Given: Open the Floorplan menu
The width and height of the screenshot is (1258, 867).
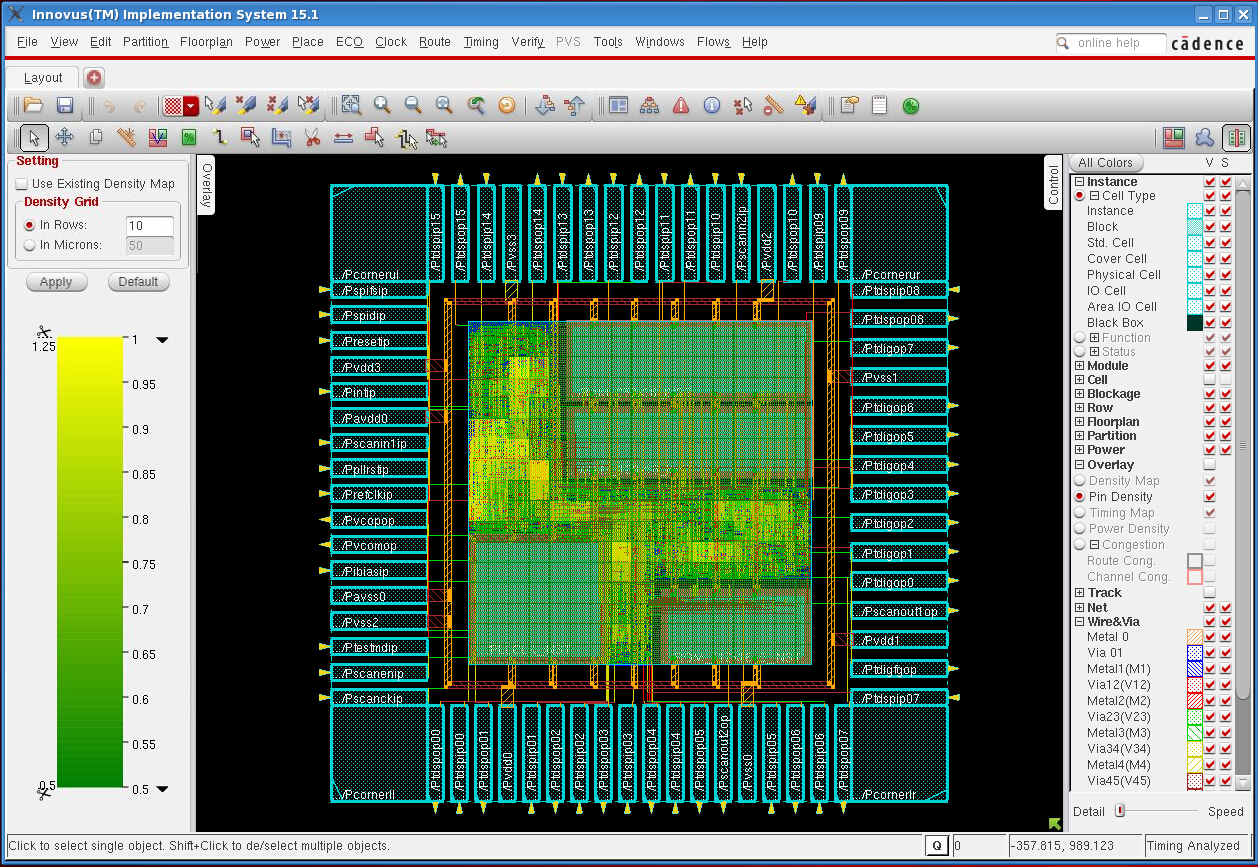Looking at the screenshot, I should (206, 42).
